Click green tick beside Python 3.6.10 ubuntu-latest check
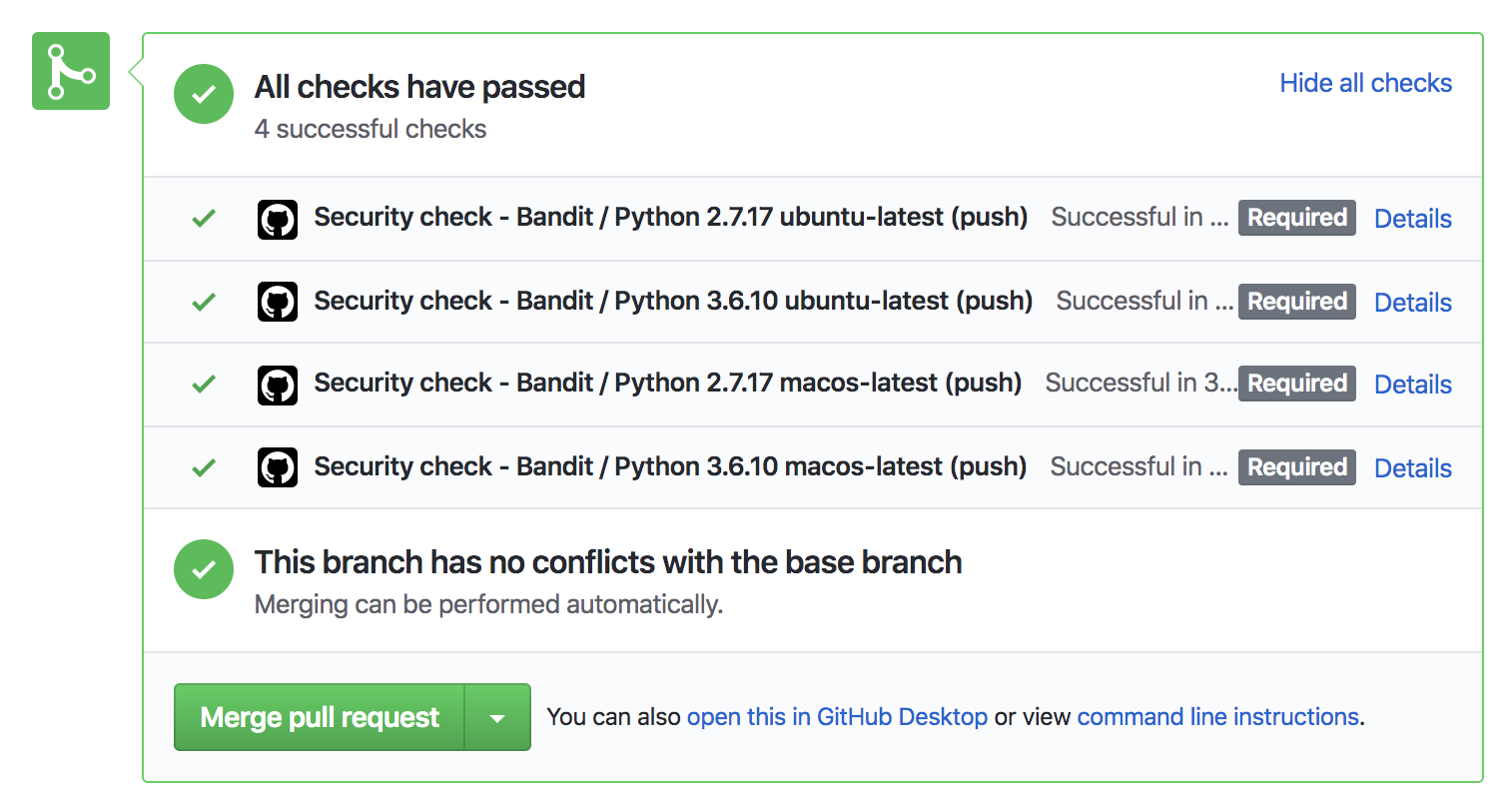 204,302
